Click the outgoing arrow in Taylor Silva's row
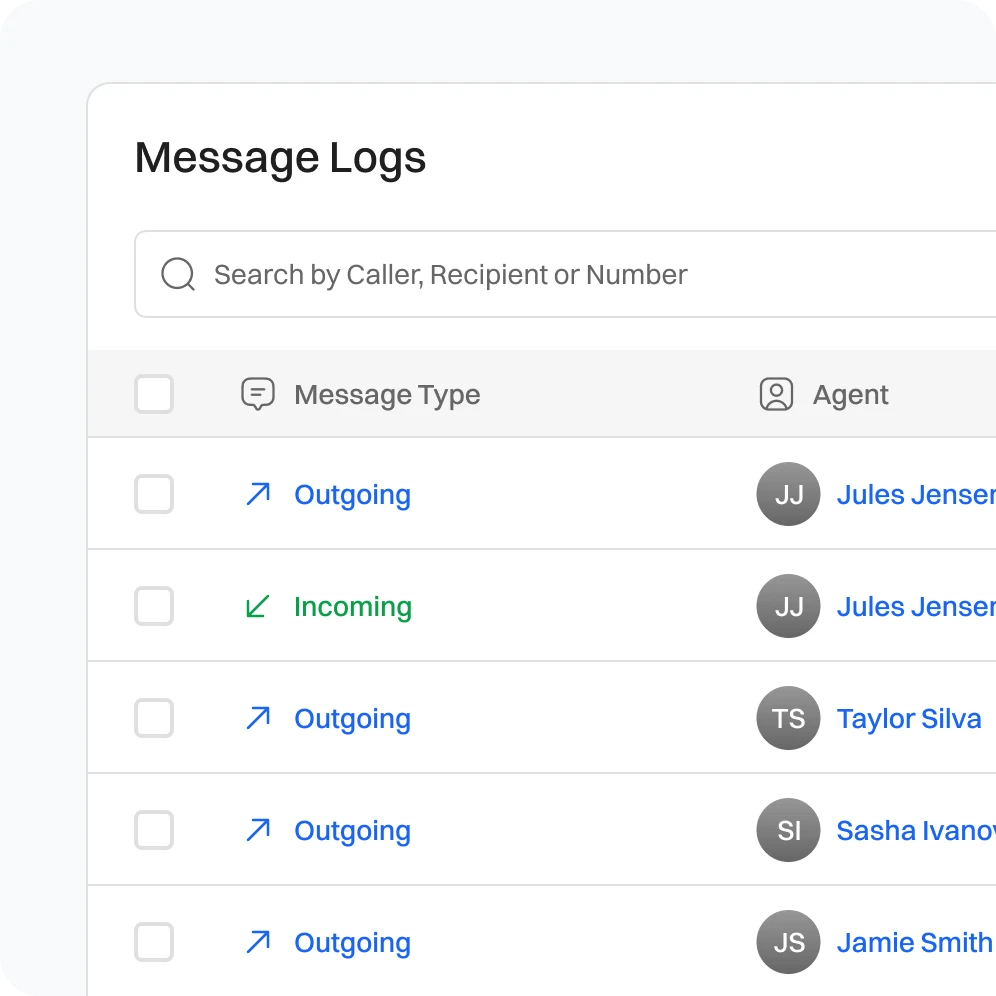The height and width of the screenshot is (996, 996). (258, 718)
